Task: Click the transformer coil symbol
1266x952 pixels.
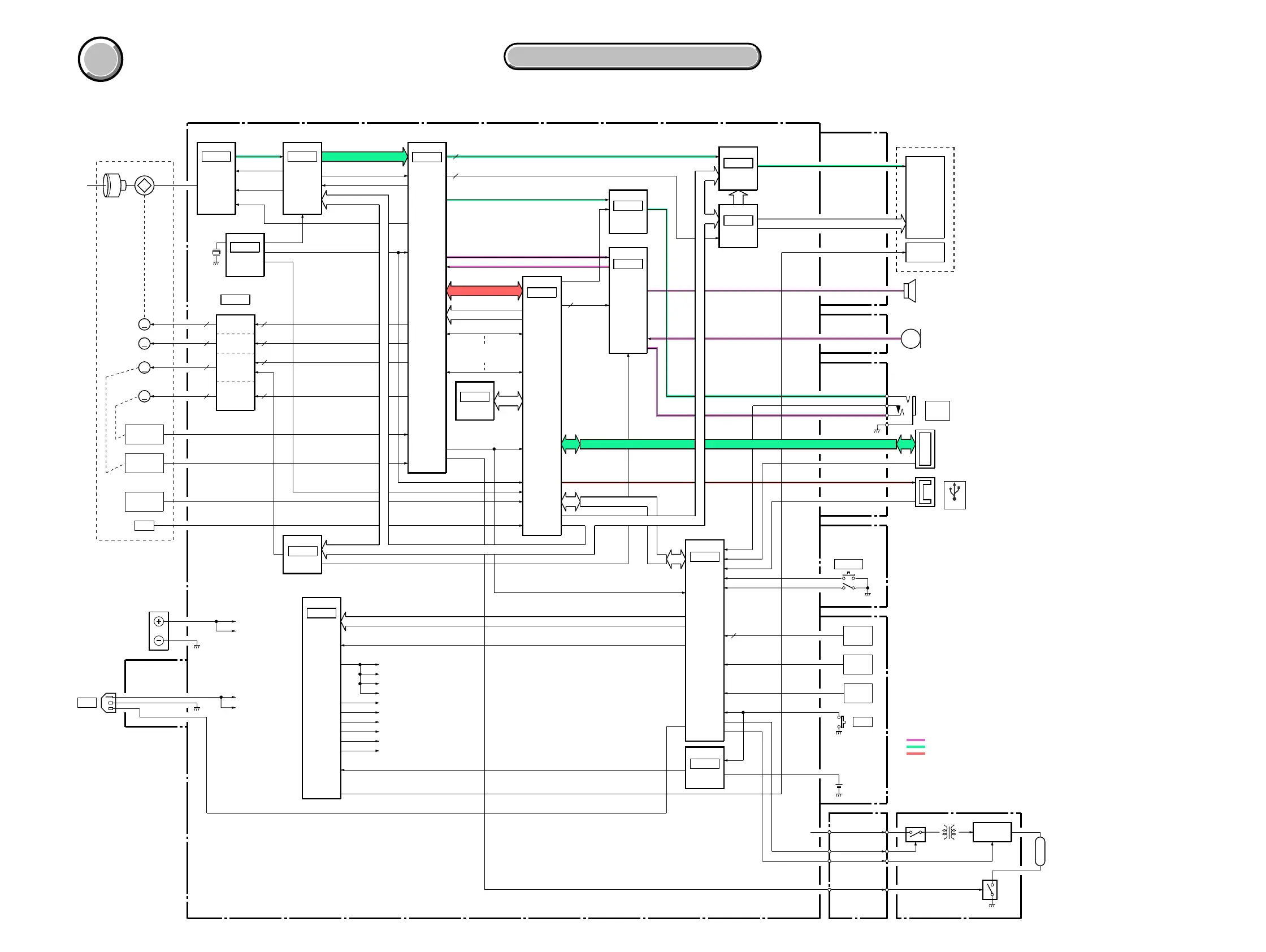Action: pyautogui.click(x=949, y=832)
